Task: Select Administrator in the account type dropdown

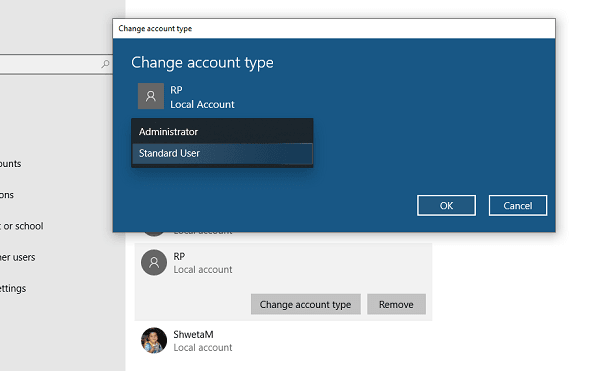Action: click(222, 132)
